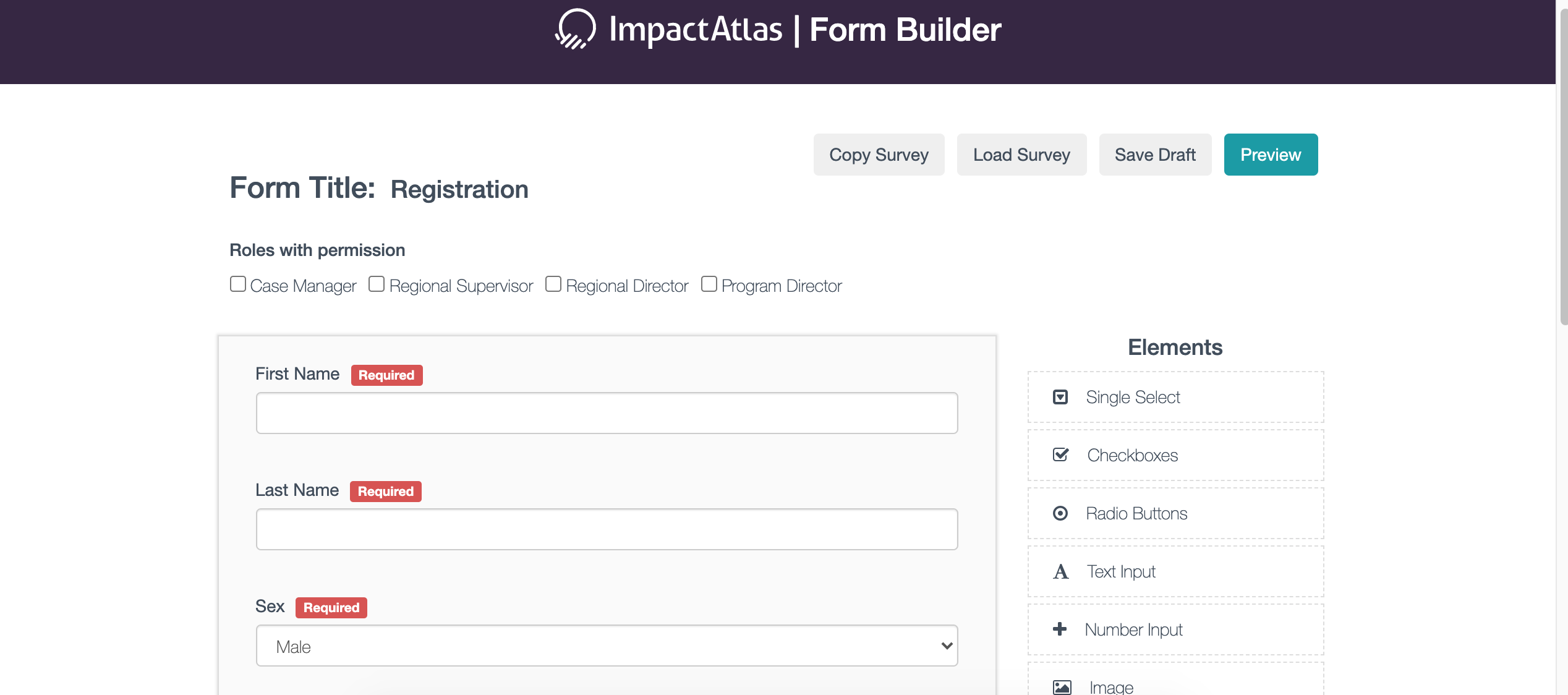Viewport: 1568px width, 695px height.
Task: Click the Single Select element icon
Action: pyautogui.click(x=1060, y=397)
